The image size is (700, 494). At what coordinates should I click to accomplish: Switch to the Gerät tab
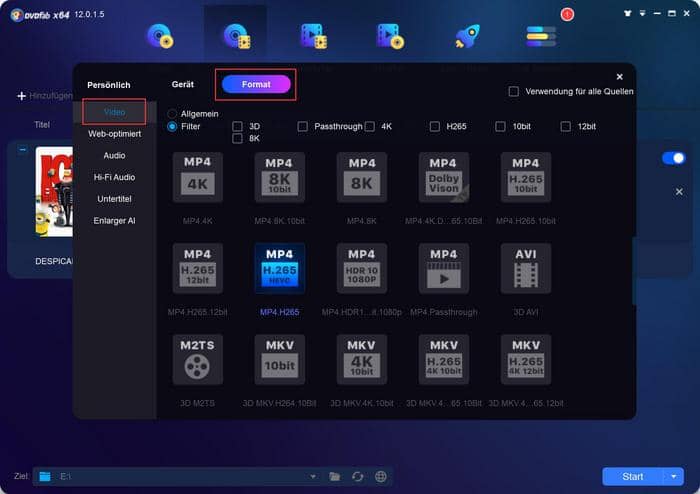pyautogui.click(x=182, y=85)
